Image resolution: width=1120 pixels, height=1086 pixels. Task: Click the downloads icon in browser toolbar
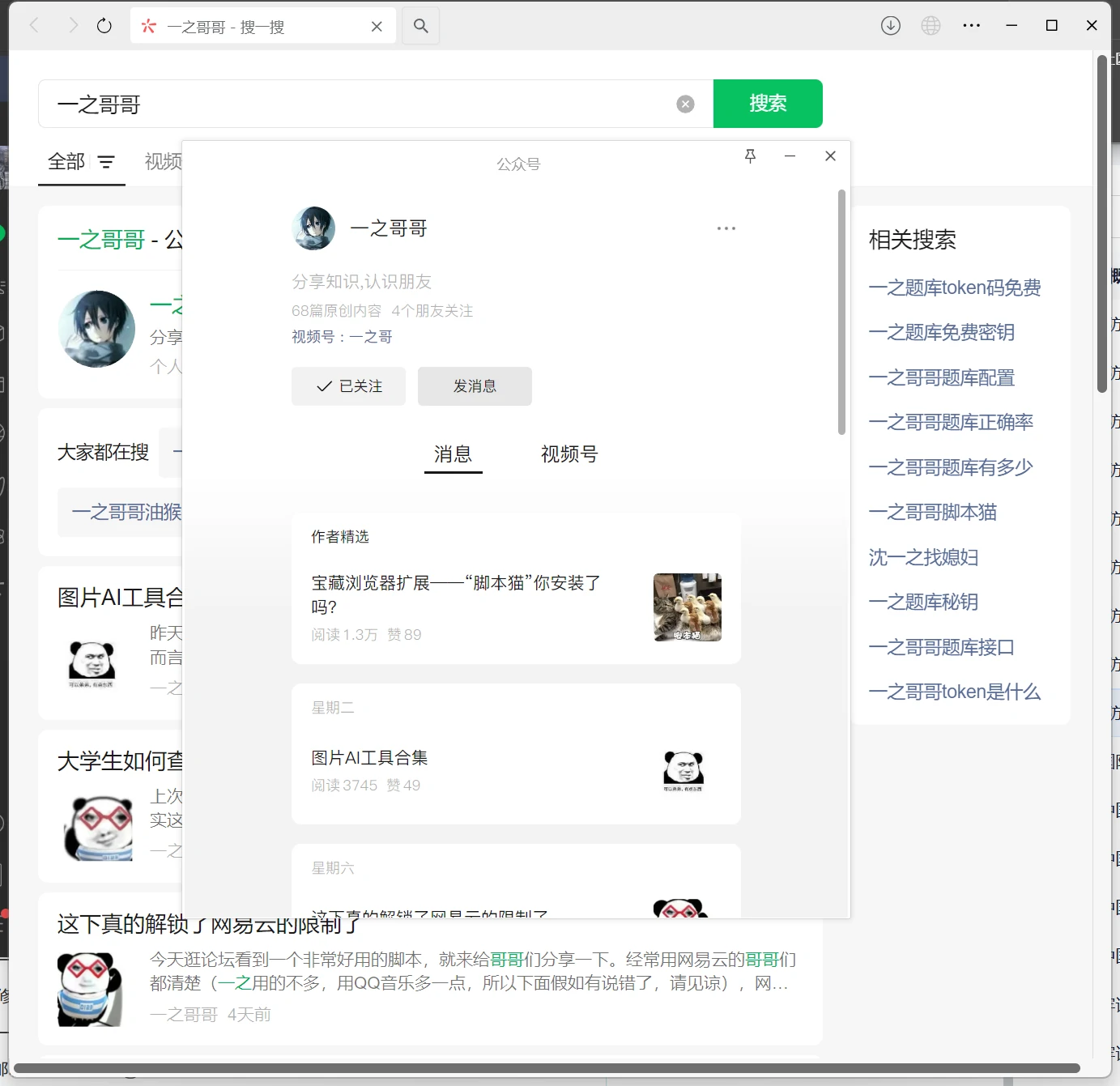[890, 25]
